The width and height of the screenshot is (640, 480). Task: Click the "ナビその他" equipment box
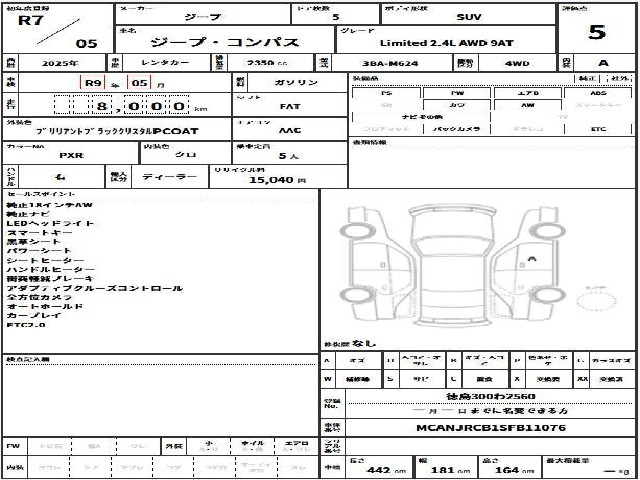tap(421, 117)
